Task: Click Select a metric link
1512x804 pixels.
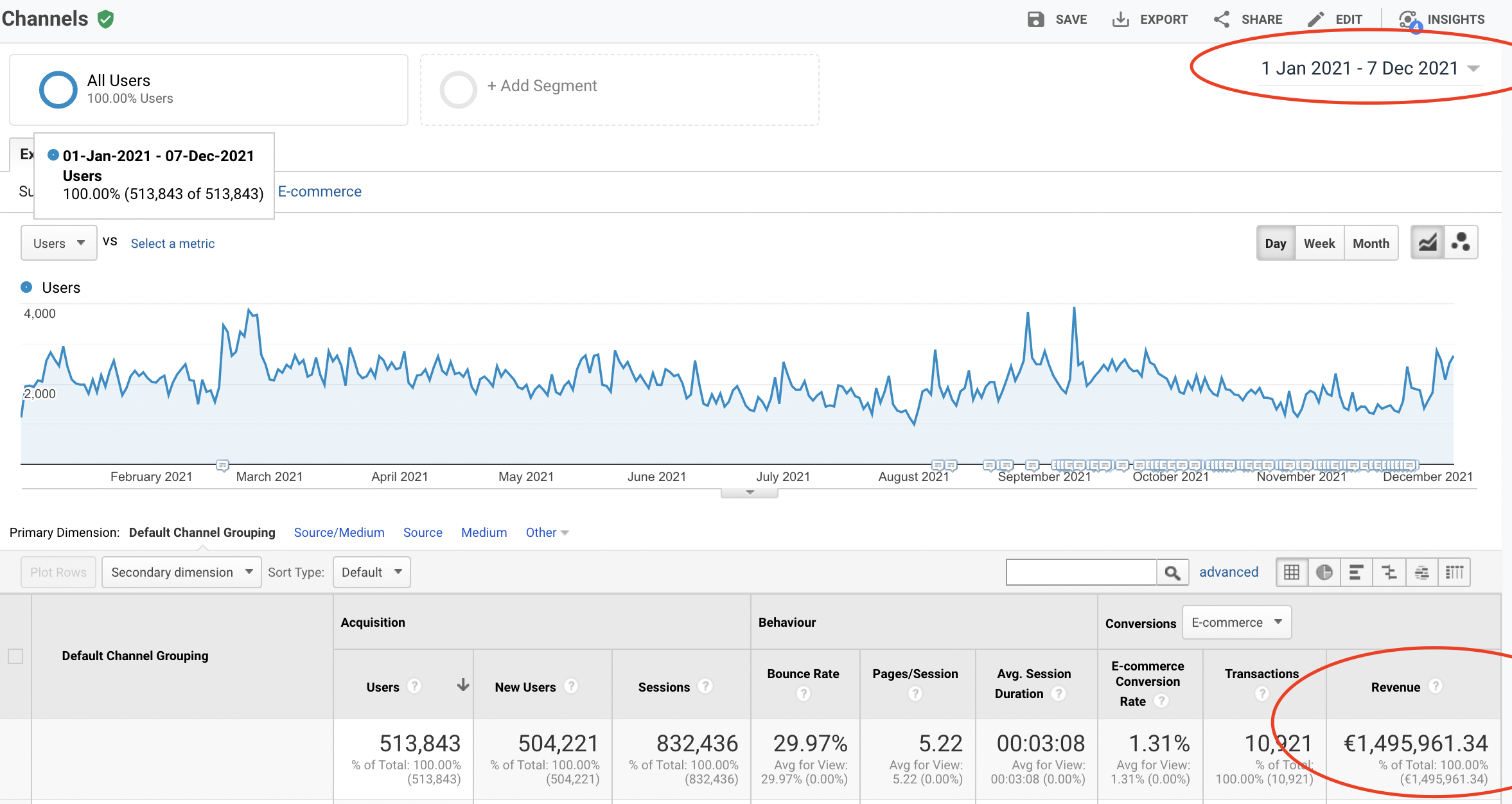Action: pos(172,243)
